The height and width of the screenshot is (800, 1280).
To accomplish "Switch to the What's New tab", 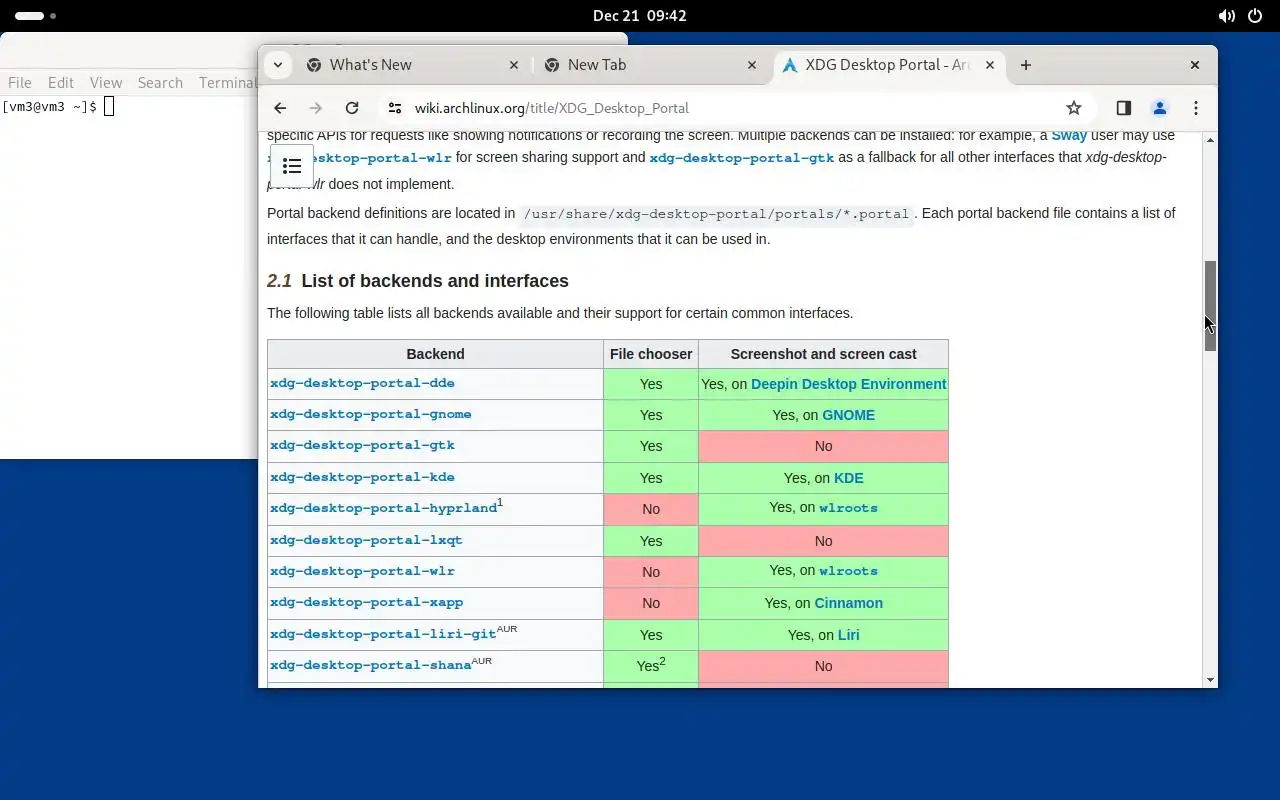I will pyautogui.click(x=413, y=65).
